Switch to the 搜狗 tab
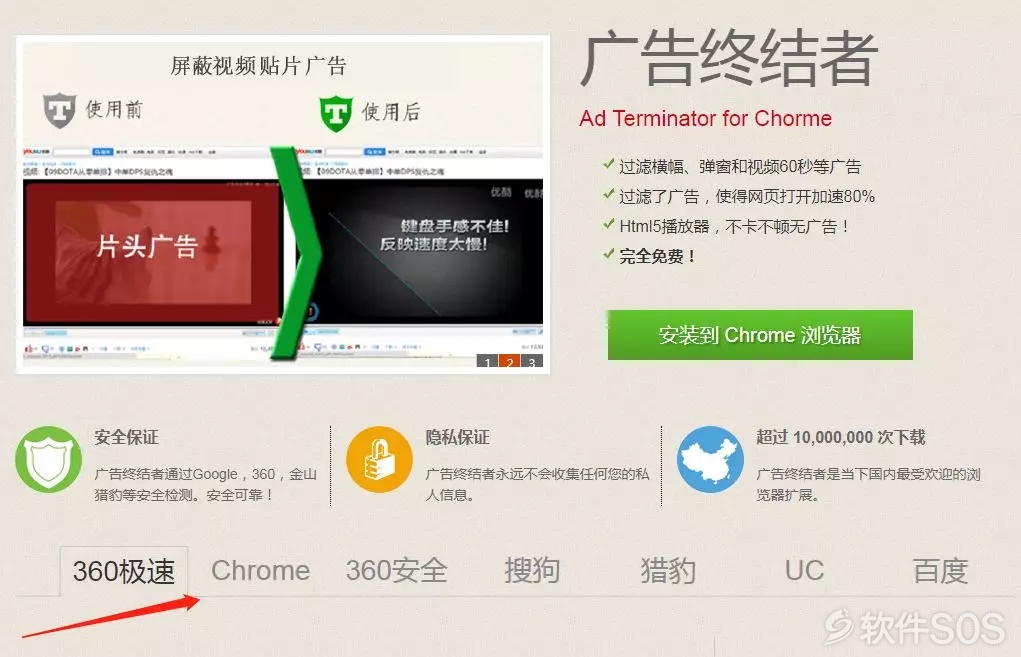 532,570
